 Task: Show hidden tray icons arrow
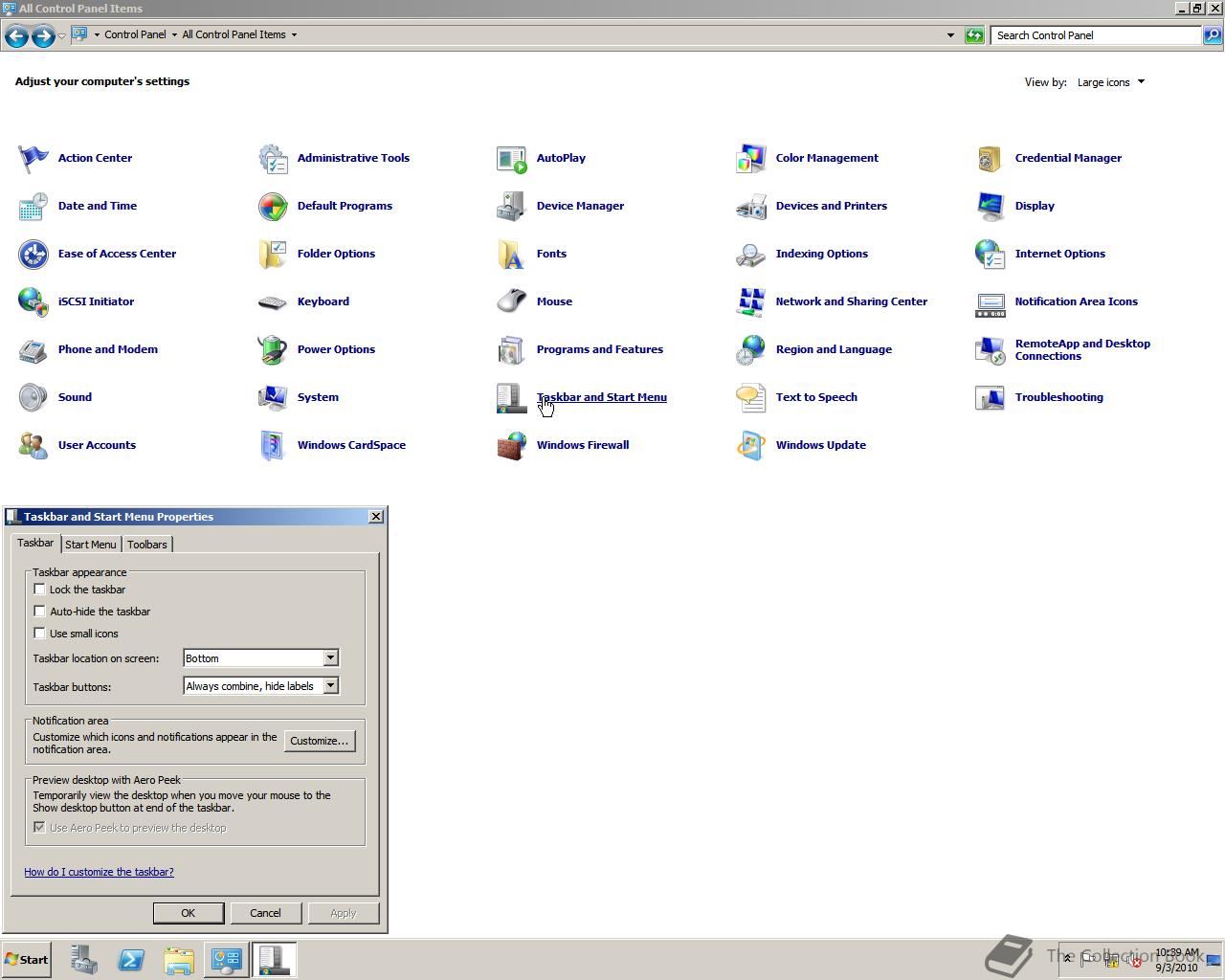pyautogui.click(x=1068, y=958)
